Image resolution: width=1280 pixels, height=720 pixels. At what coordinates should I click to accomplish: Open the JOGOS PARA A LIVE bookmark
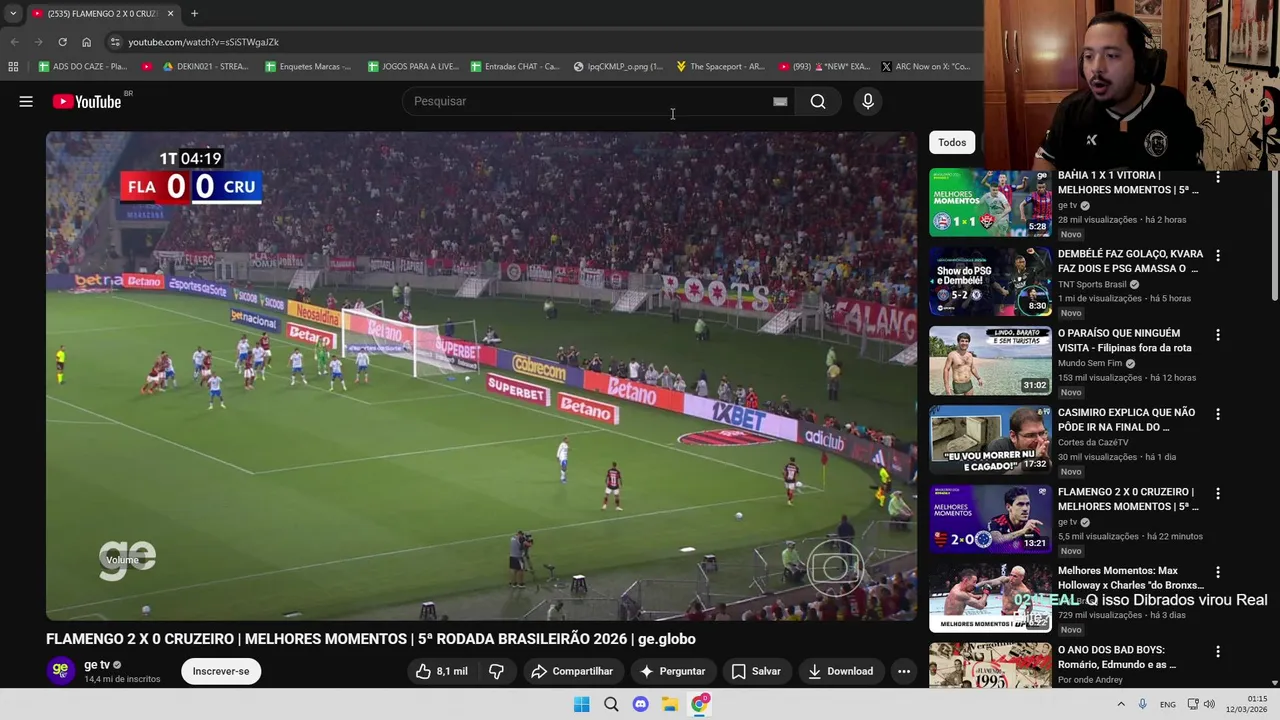(x=413, y=66)
